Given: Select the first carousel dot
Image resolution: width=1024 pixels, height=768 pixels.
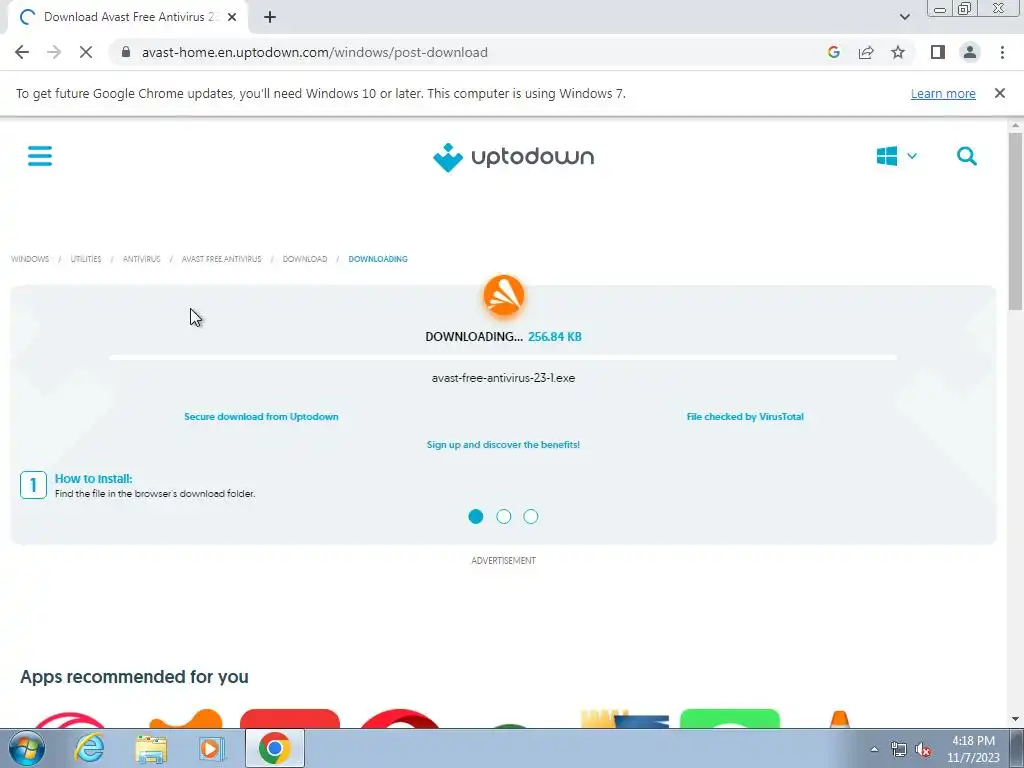Looking at the screenshot, I should tap(476, 517).
